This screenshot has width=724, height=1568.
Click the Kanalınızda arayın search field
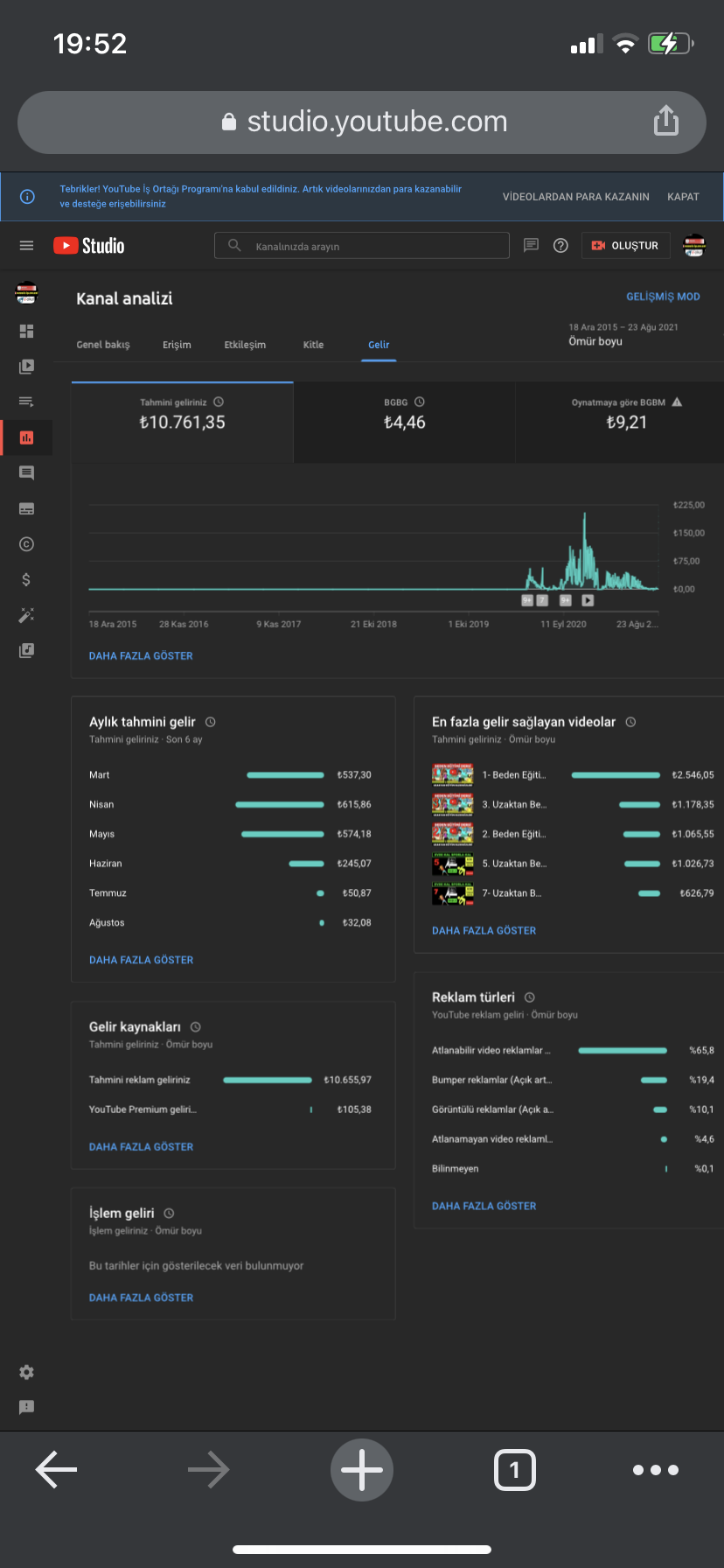pyautogui.click(x=361, y=246)
